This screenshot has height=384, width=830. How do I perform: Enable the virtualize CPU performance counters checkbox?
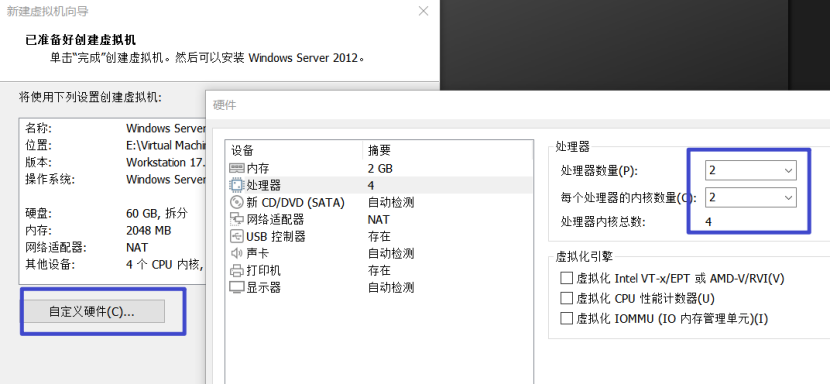pos(566,298)
